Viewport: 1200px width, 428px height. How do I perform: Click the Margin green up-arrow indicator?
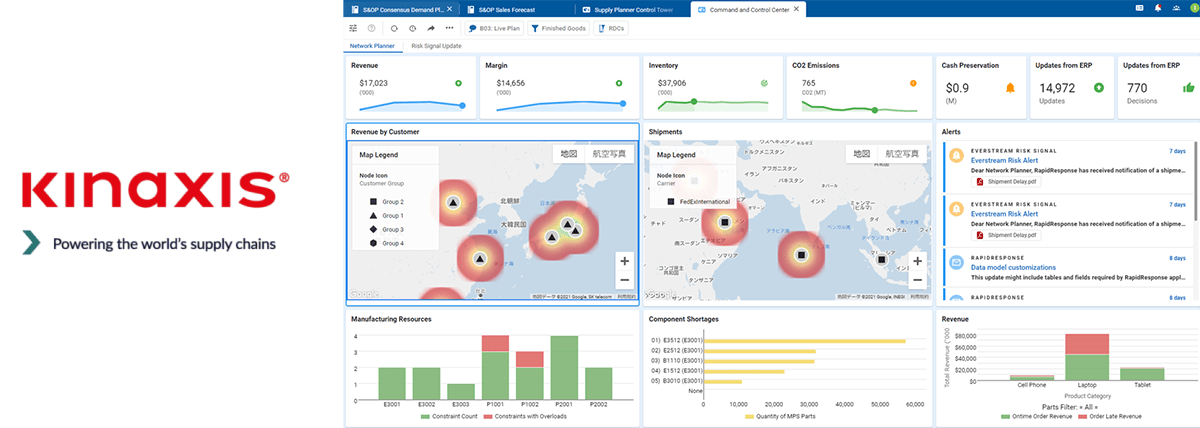click(619, 84)
